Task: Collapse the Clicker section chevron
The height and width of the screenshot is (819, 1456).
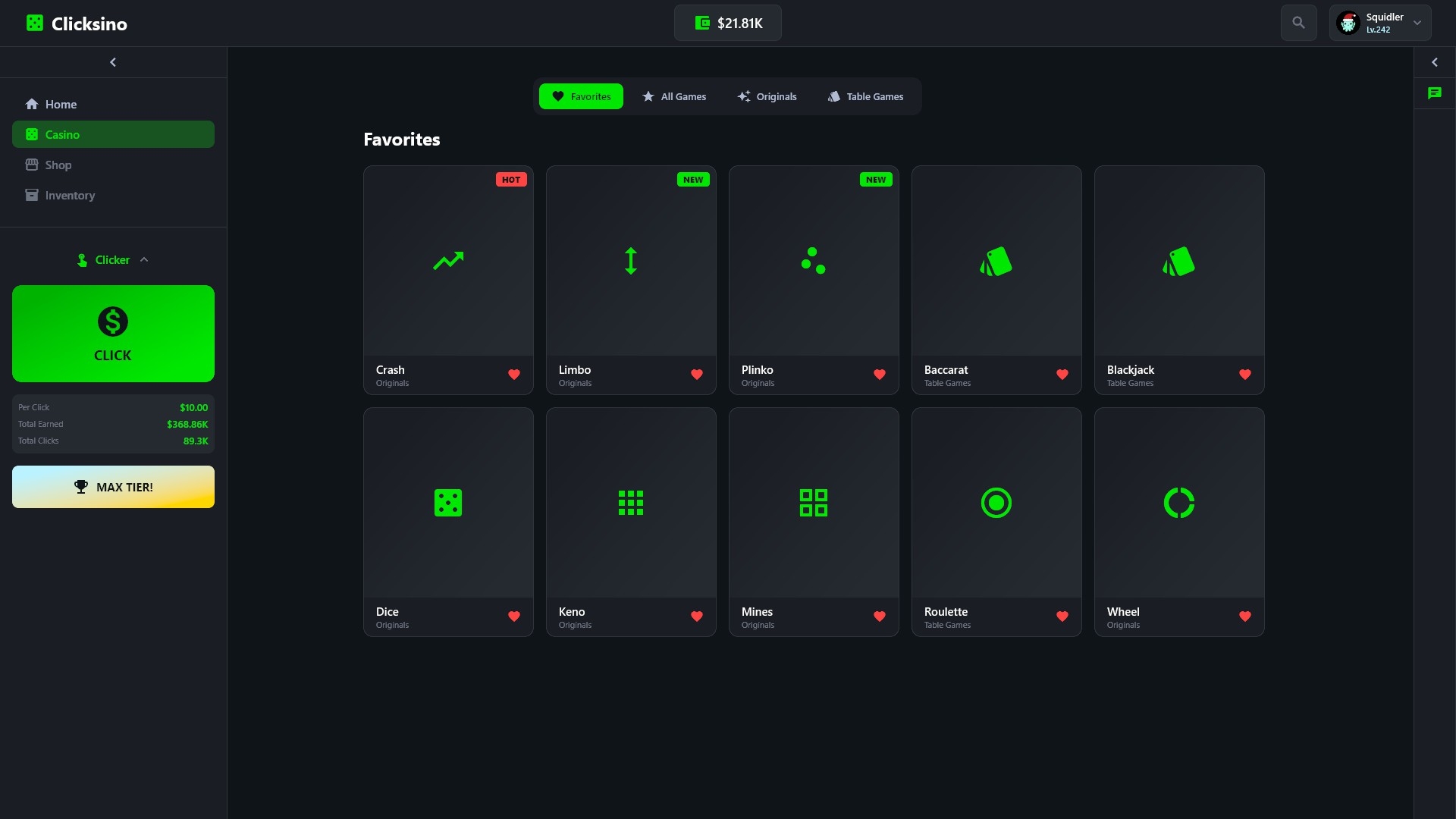Action: pyautogui.click(x=144, y=260)
